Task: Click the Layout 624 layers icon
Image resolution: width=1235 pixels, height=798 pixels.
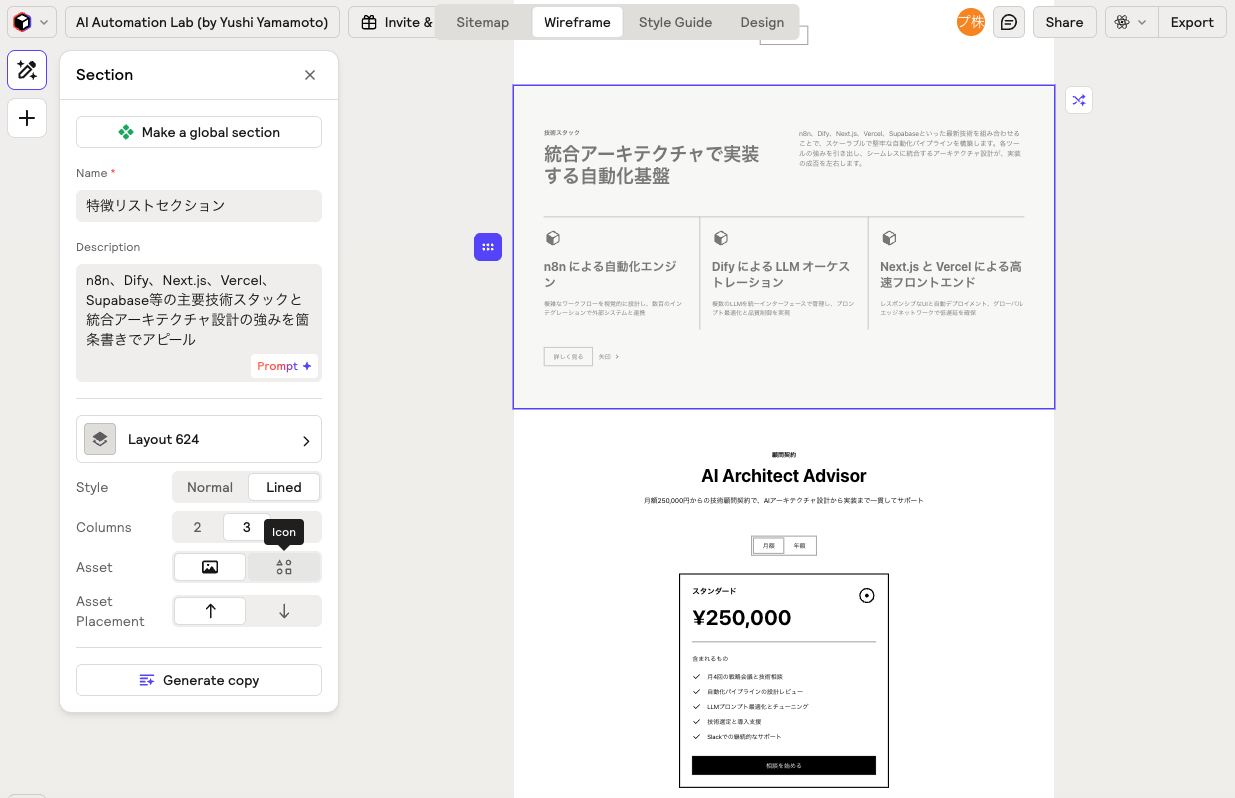Action: (100, 439)
